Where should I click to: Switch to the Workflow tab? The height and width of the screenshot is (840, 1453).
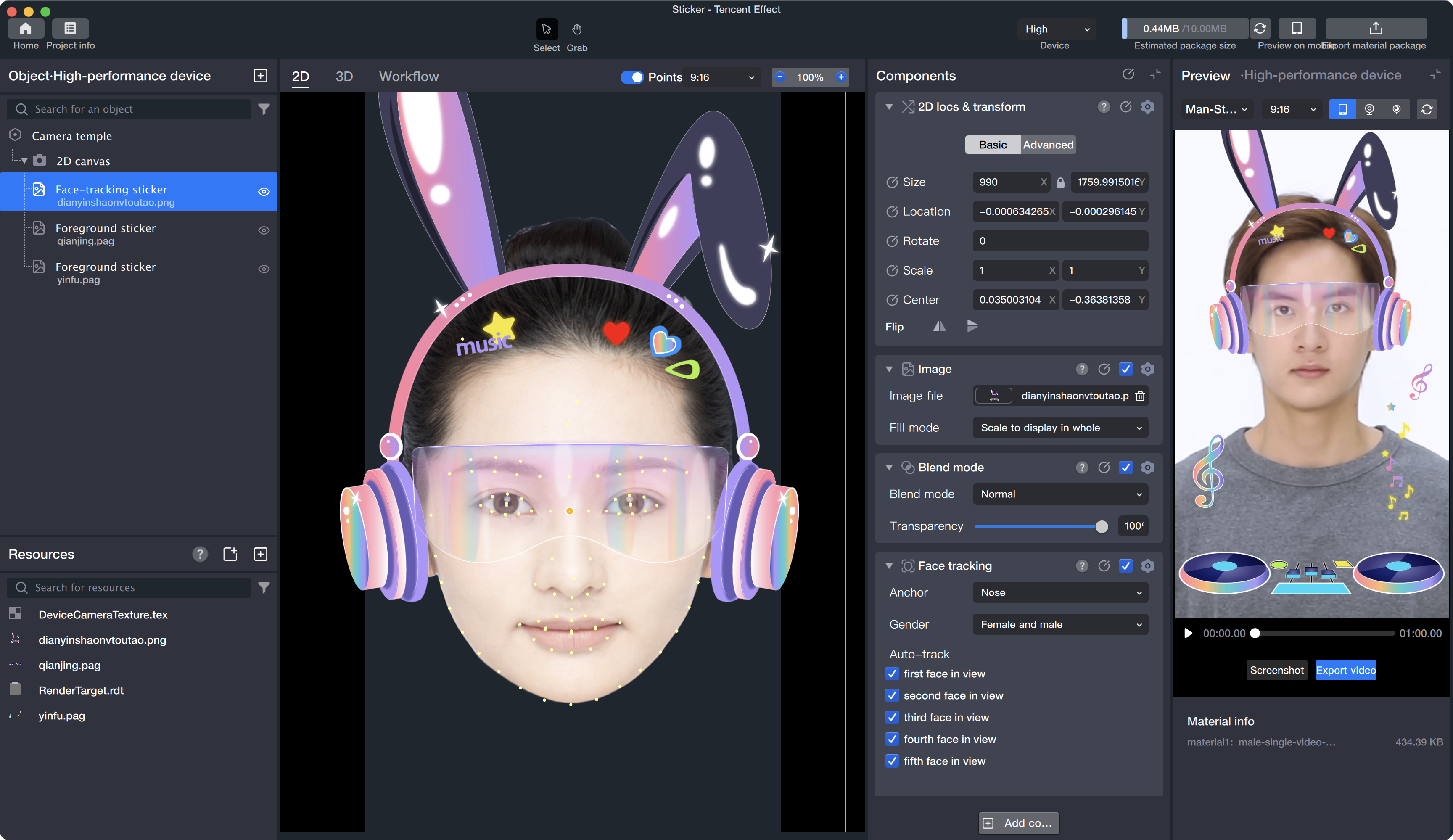tap(409, 77)
